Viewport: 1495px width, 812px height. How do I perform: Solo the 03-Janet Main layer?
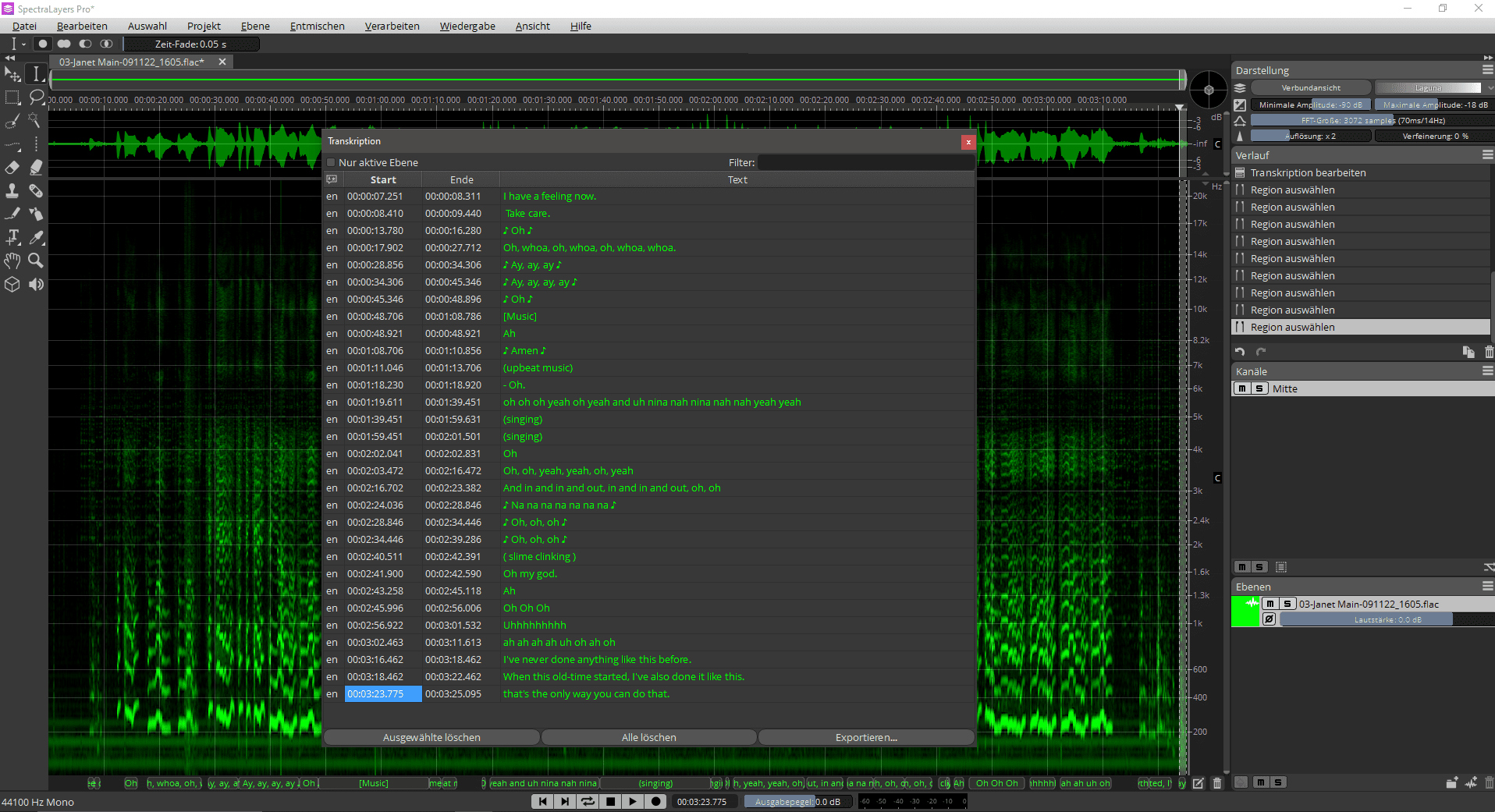point(1287,604)
